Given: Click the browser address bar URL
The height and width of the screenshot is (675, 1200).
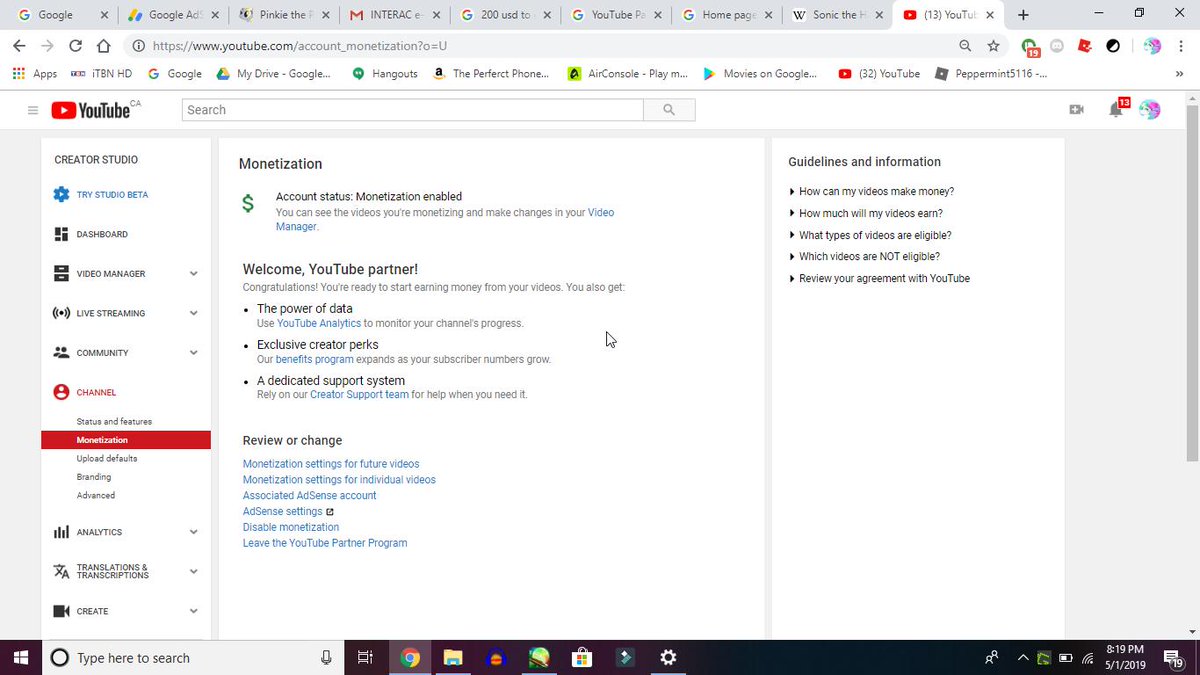Looking at the screenshot, I should click(300, 46).
